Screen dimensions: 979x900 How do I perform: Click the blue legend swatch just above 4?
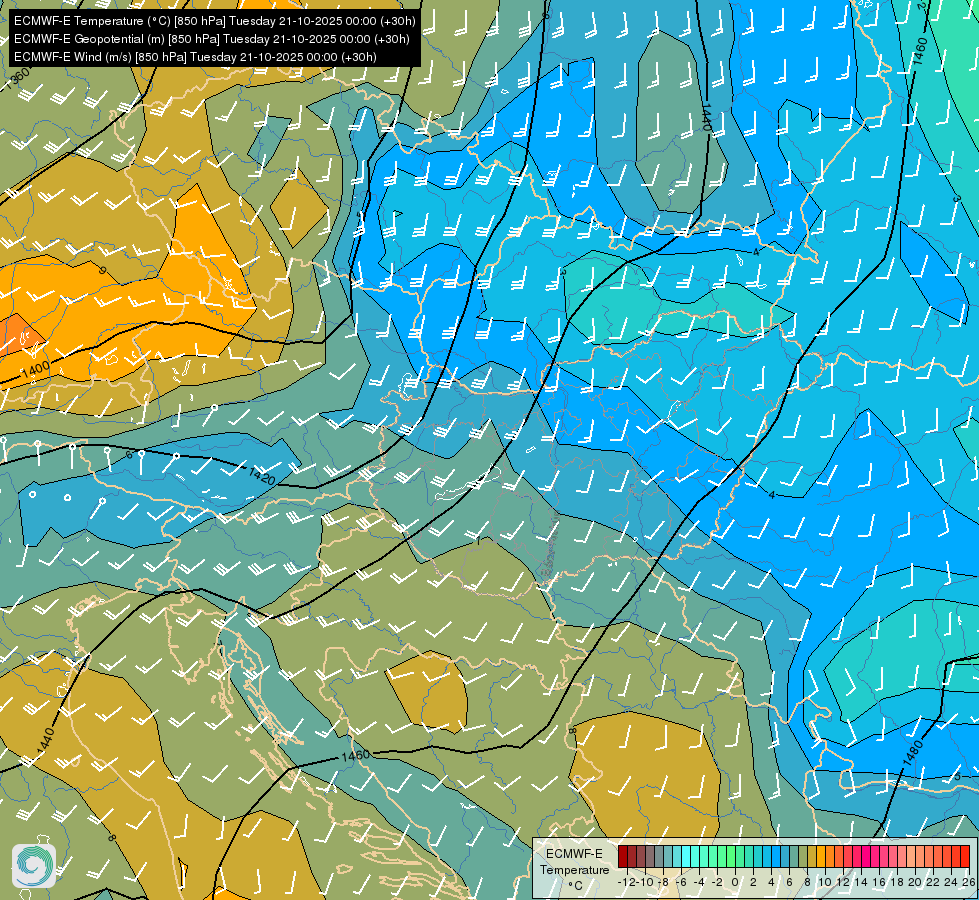[x=776, y=856]
